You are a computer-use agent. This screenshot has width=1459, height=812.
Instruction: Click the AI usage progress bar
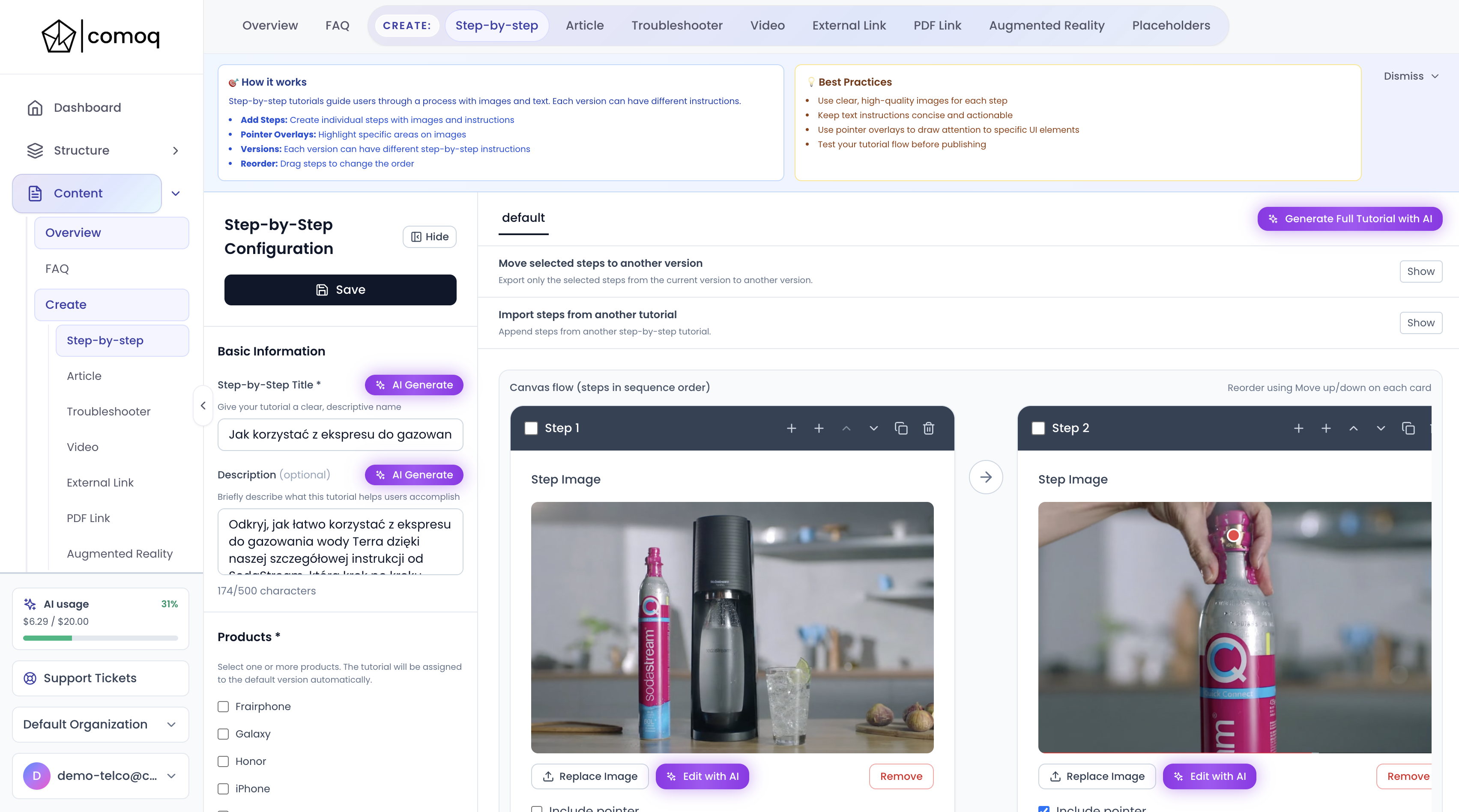tap(100, 638)
